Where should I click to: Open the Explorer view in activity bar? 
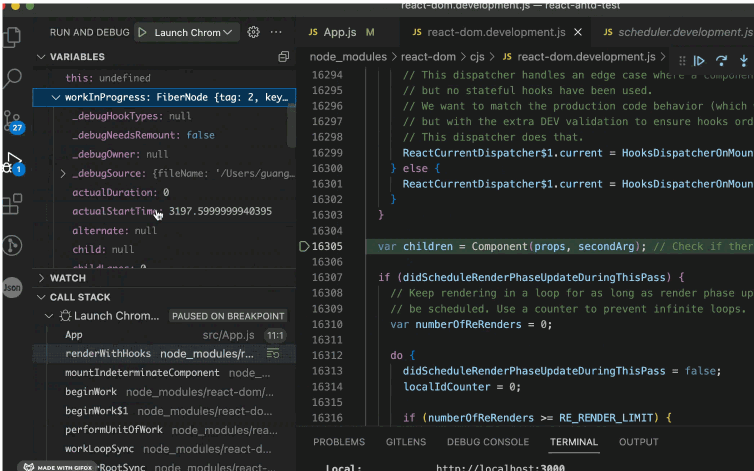[x=12, y=38]
